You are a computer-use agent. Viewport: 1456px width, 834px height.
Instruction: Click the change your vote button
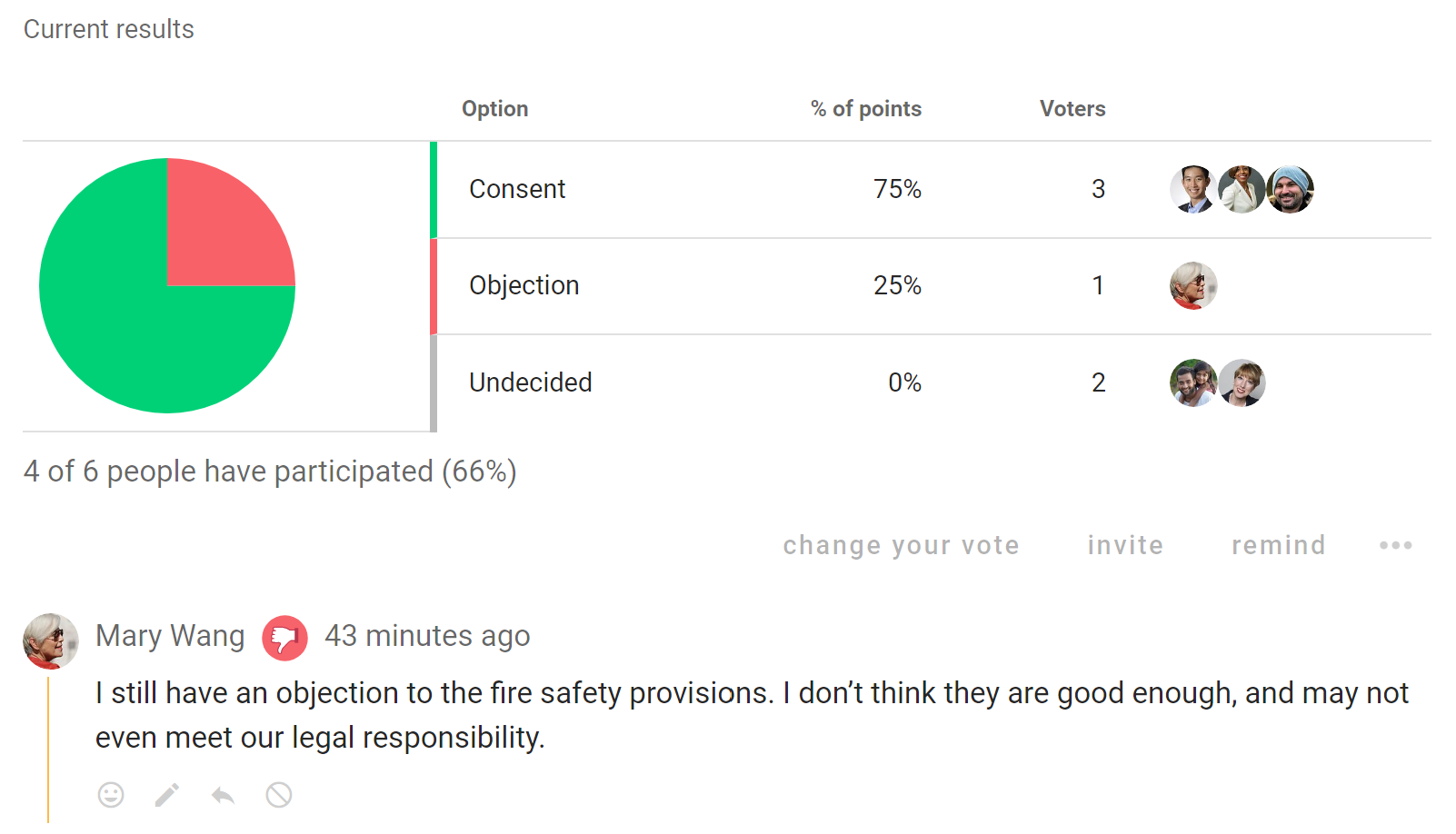click(x=901, y=545)
